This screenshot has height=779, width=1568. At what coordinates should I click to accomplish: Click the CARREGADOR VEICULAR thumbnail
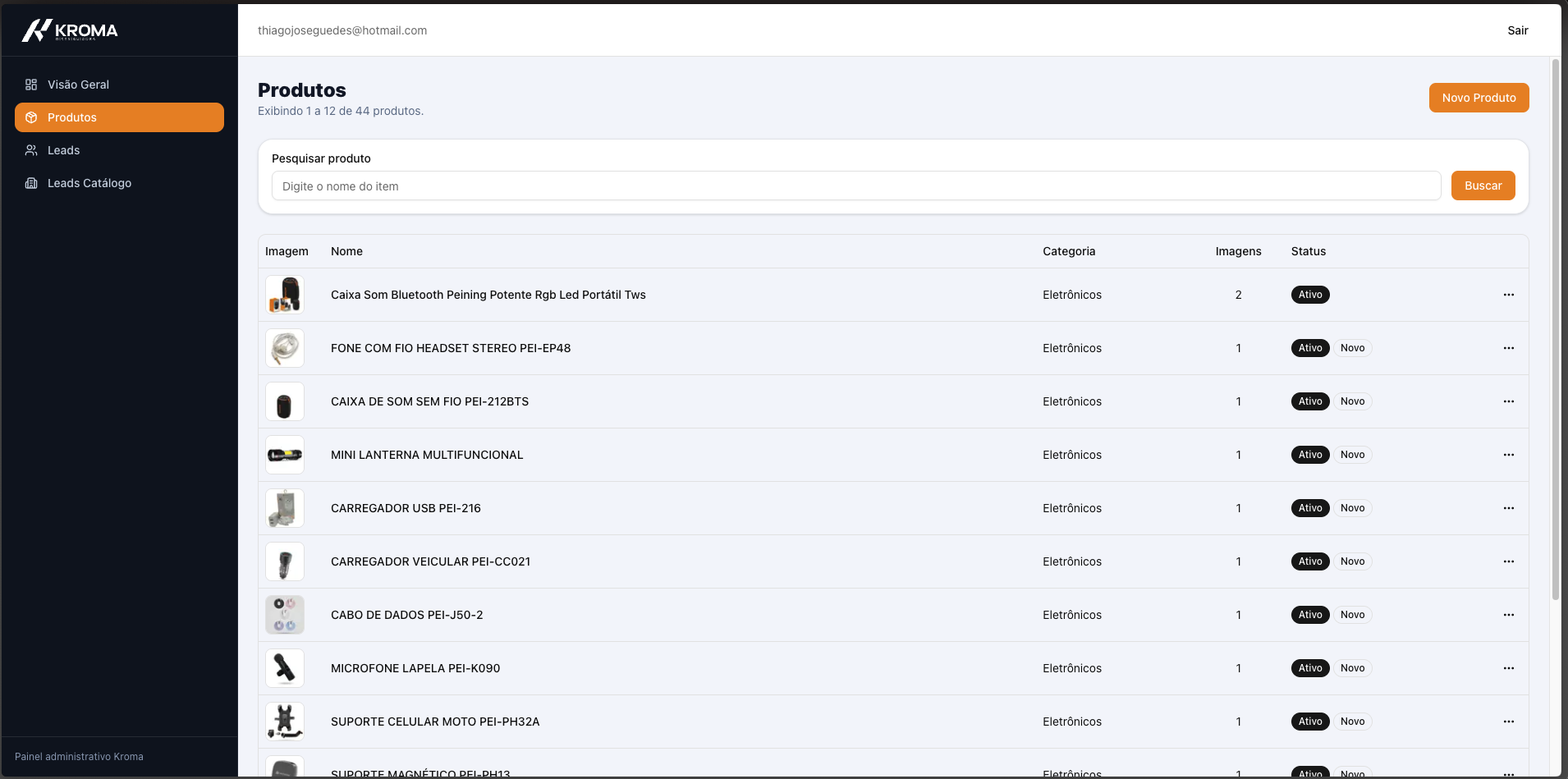pos(285,561)
